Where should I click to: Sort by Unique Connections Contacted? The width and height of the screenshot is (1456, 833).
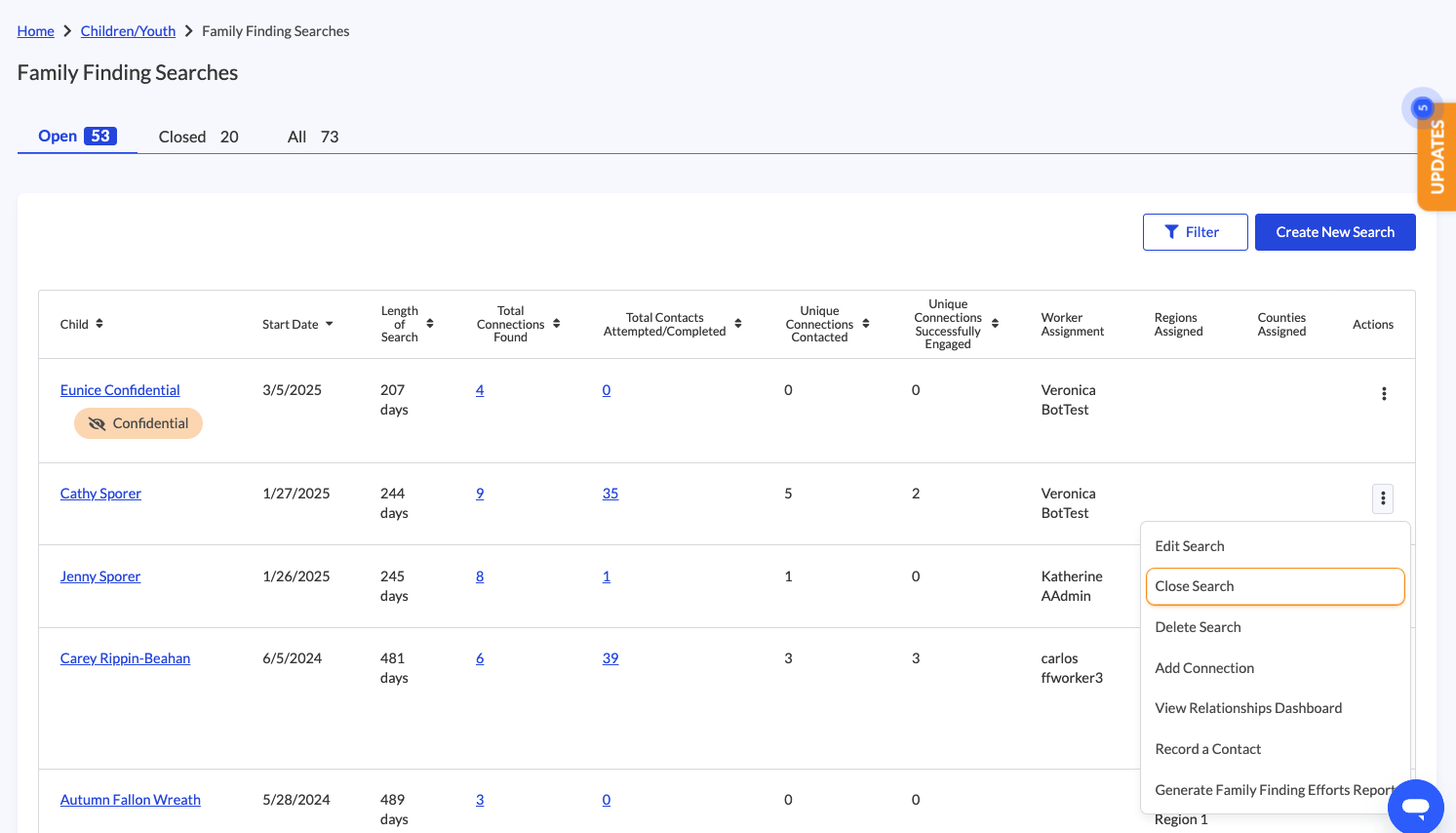pos(866,324)
